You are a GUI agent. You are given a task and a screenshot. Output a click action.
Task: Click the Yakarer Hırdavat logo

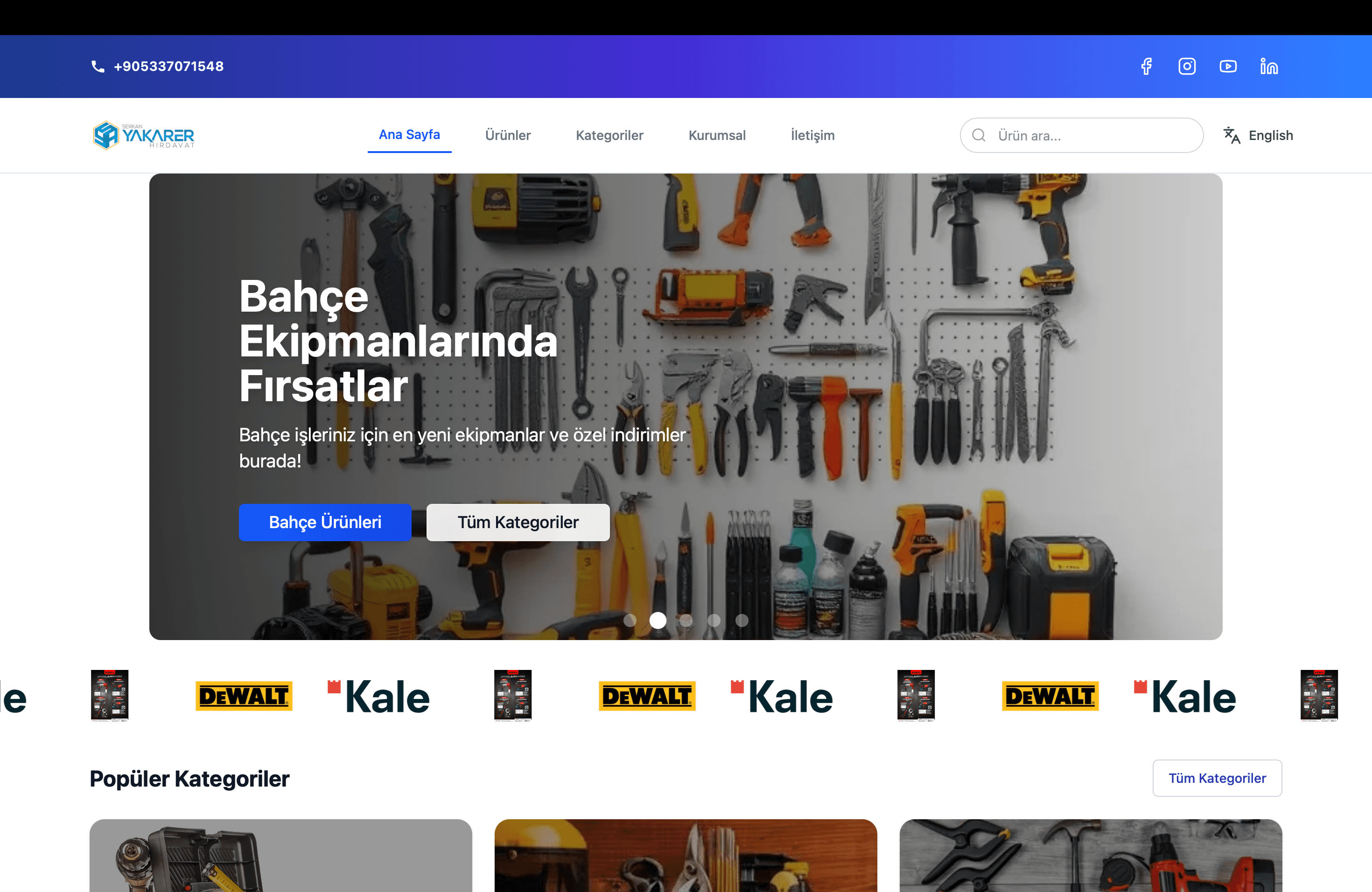[144, 135]
